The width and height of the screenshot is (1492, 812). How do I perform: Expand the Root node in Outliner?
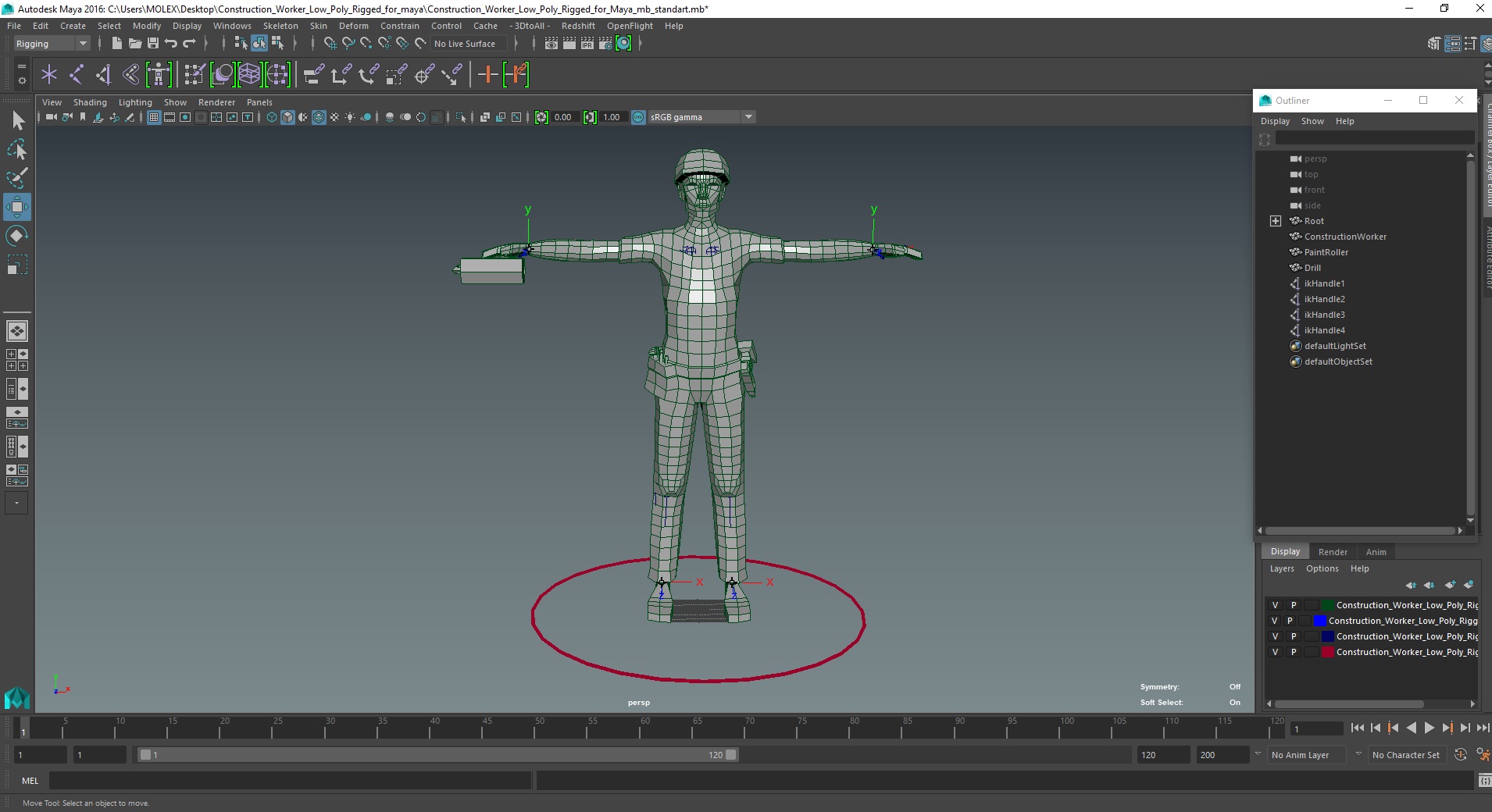1276,221
